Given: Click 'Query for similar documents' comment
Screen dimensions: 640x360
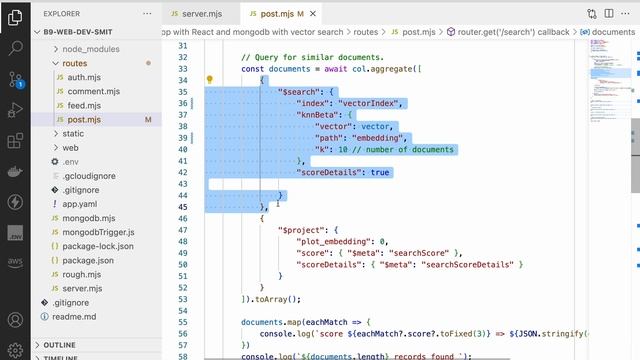Looking at the screenshot, I should coord(312,57).
